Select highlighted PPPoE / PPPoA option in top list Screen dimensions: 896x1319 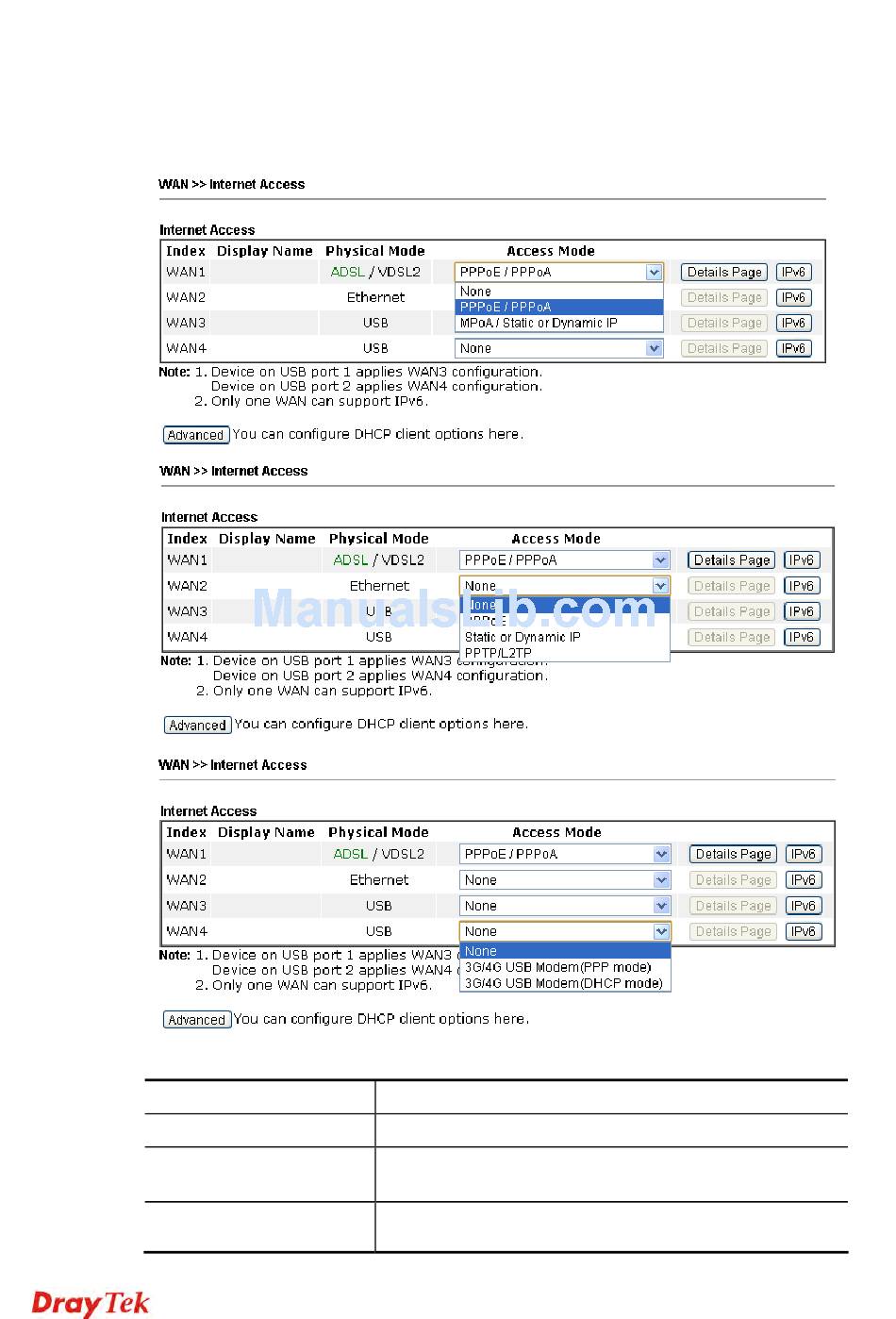(559, 307)
